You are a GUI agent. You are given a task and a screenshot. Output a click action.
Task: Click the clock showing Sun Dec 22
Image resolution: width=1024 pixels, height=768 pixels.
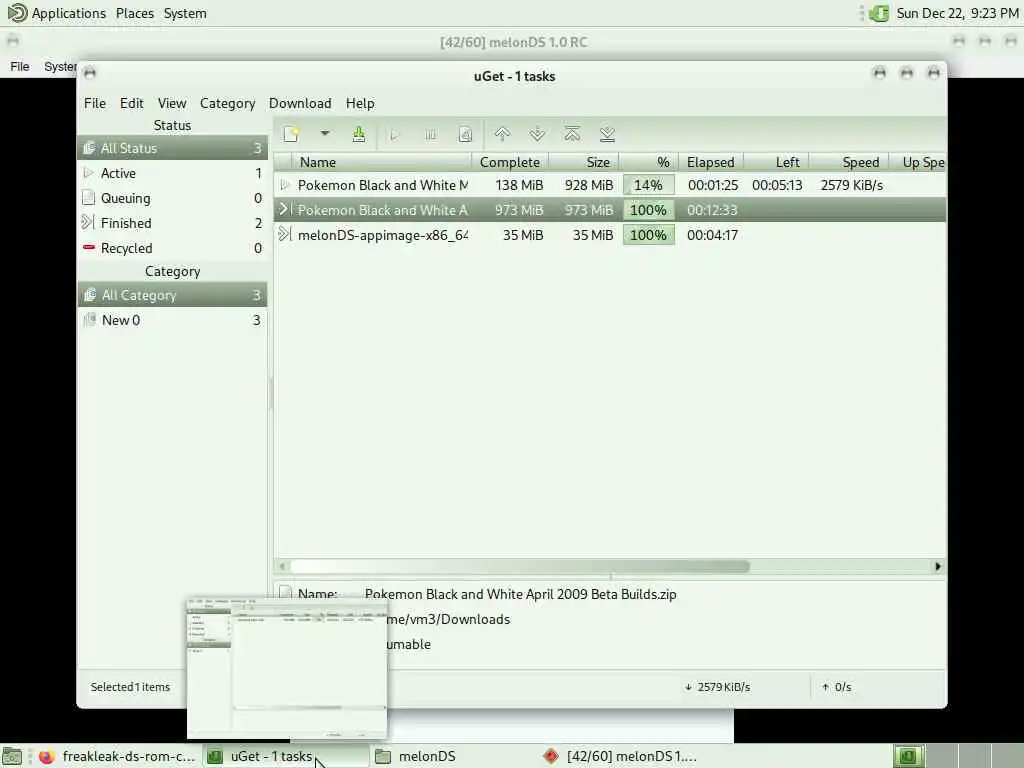957,13
